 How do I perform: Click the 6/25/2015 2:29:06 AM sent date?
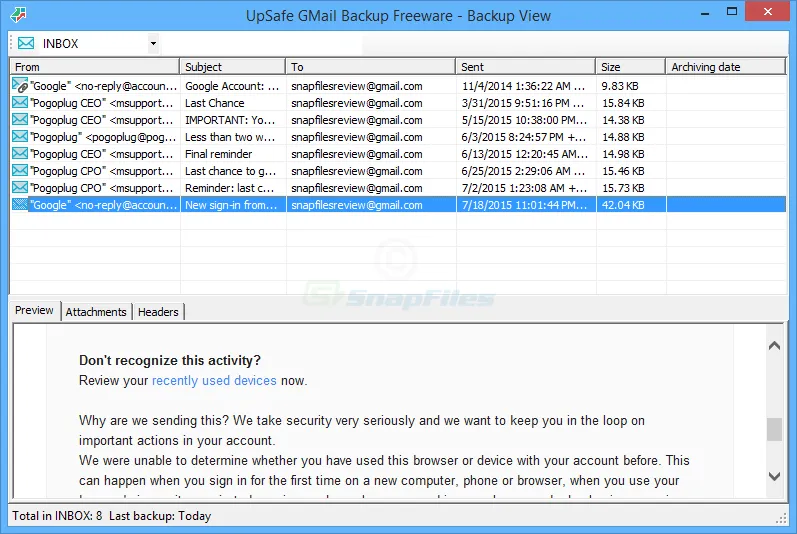(x=524, y=171)
